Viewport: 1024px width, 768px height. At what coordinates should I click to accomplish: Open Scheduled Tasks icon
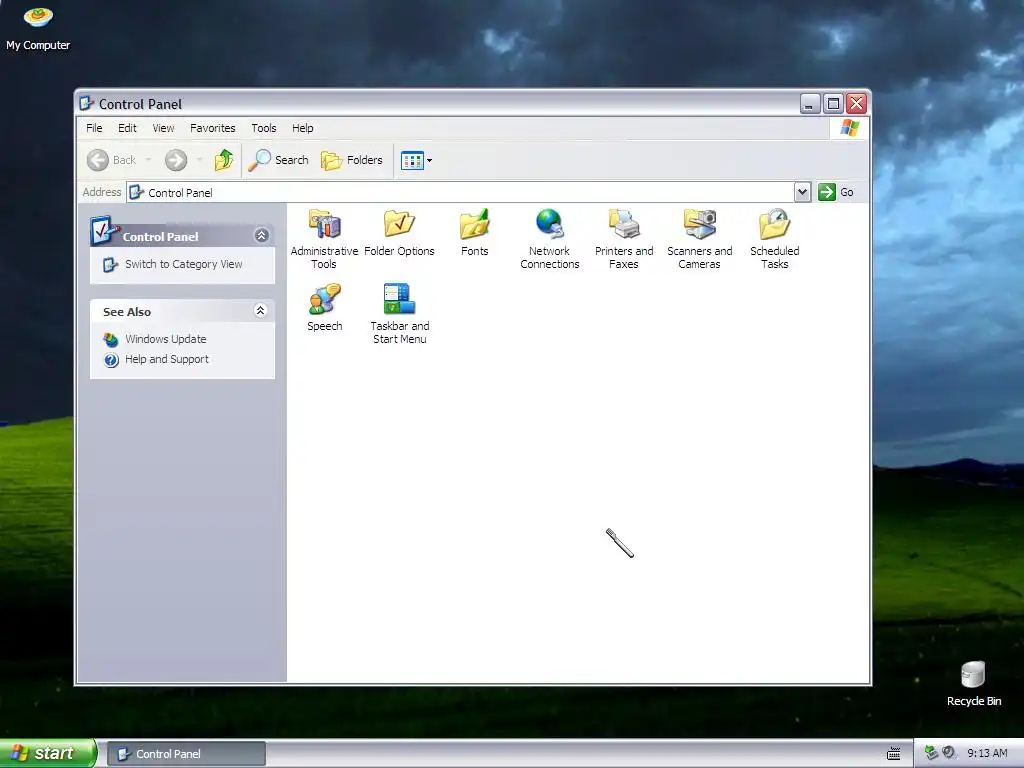(x=775, y=225)
